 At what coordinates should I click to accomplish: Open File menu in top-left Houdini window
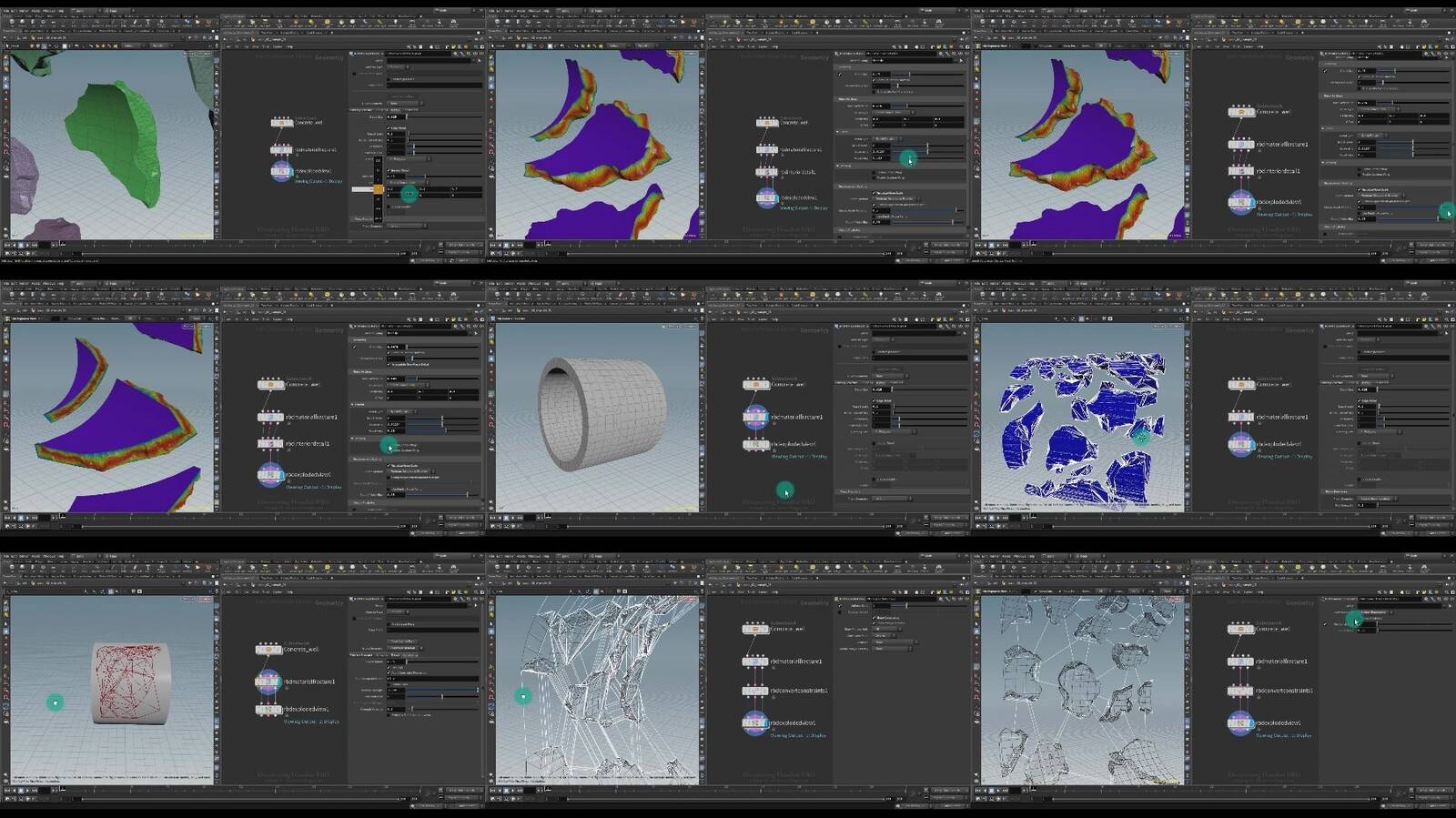pos(6,11)
